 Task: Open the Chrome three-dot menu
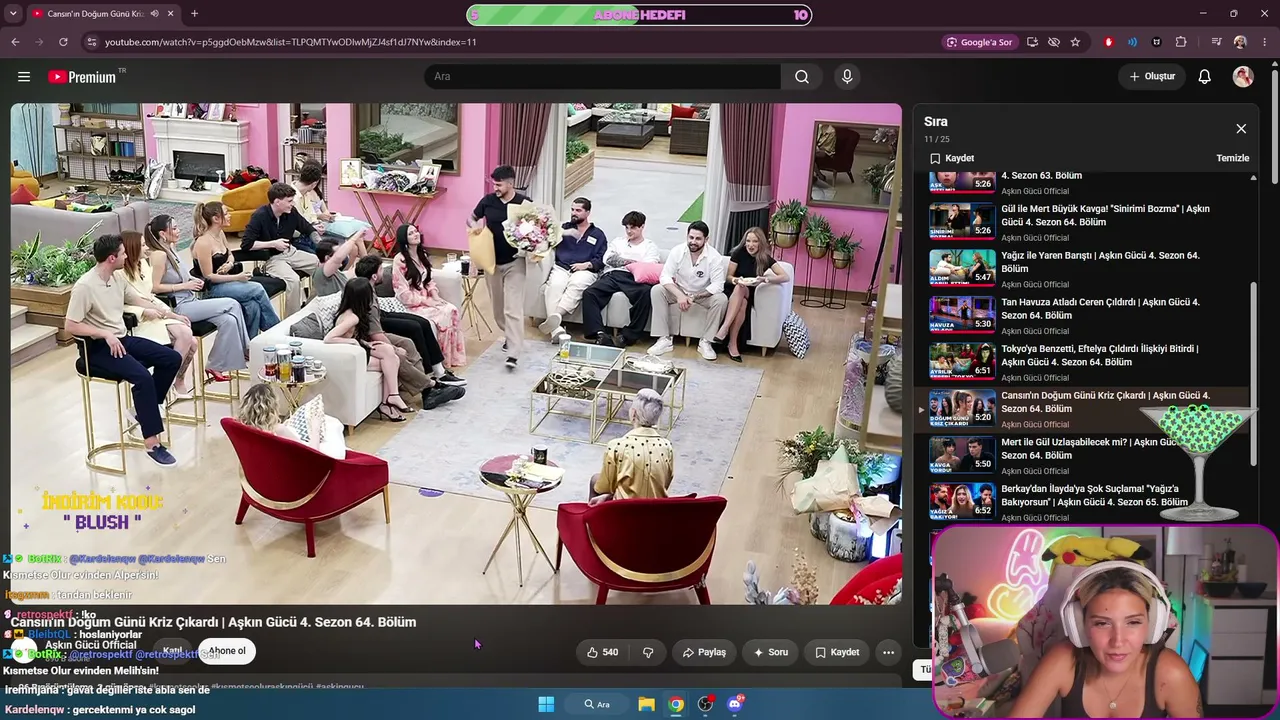pyautogui.click(x=1265, y=42)
